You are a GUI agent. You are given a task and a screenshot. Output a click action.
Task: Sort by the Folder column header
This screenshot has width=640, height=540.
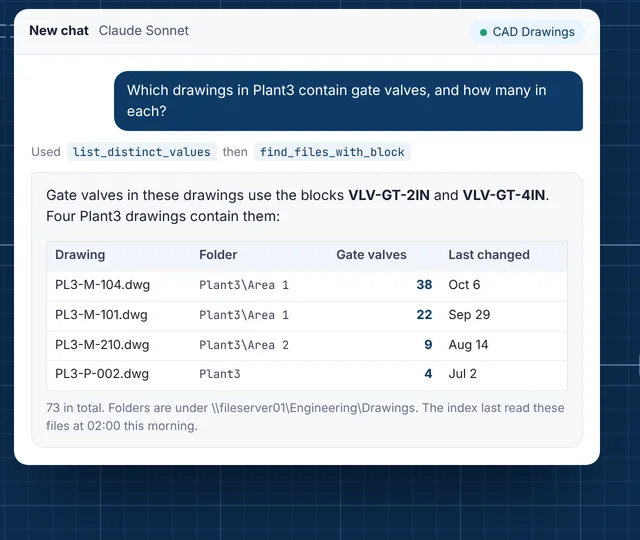(x=218, y=255)
